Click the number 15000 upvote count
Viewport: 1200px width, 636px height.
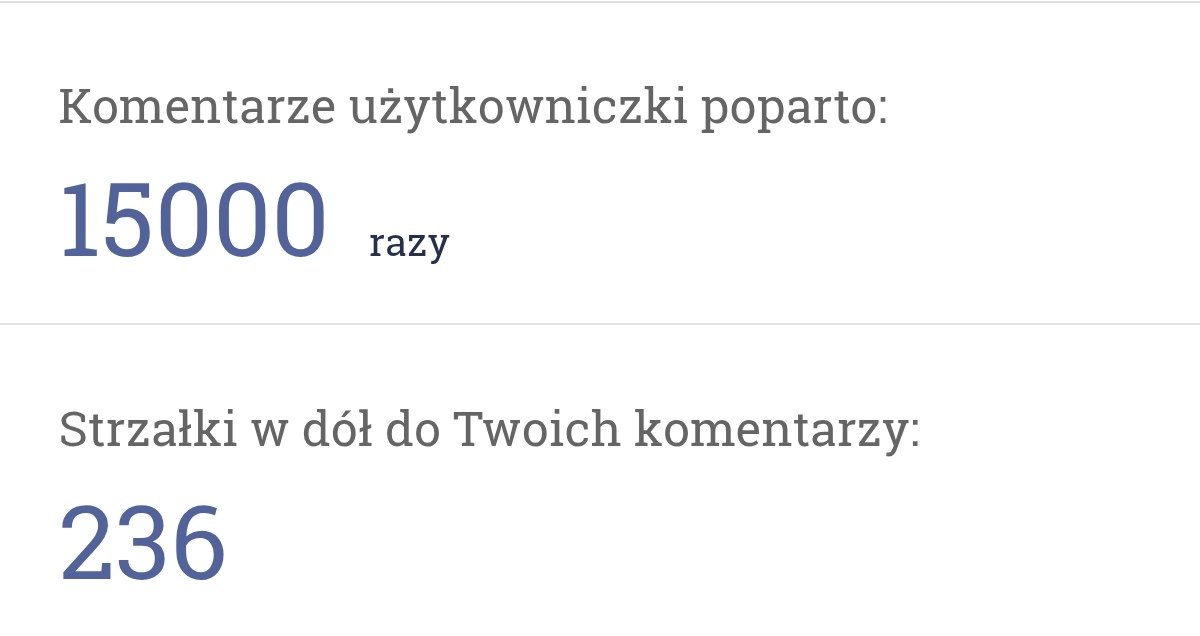click(x=193, y=221)
